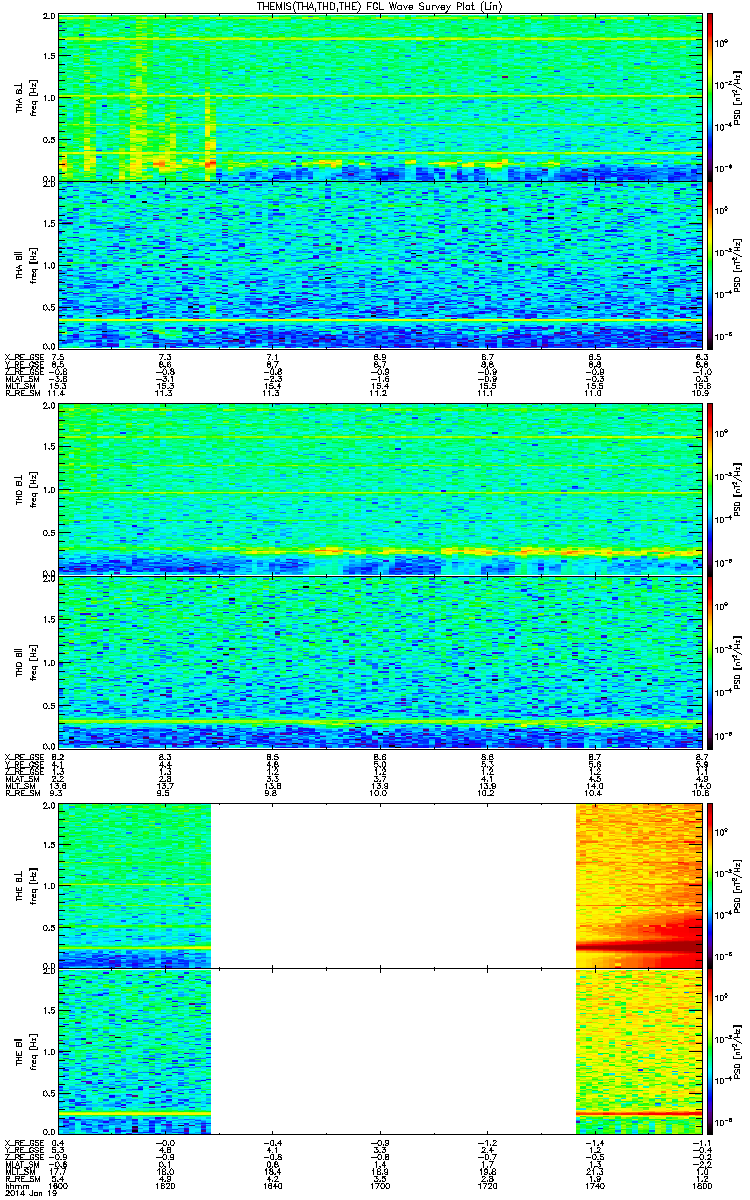Click the 1700 time tick label
The width and height of the screenshot is (750, 1200).
tap(378, 1186)
